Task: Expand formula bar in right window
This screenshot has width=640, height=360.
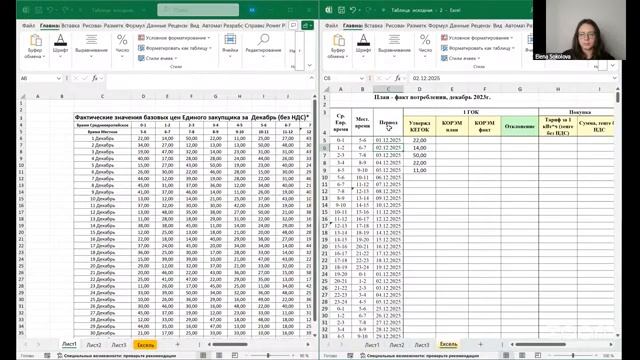Action: [615, 78]
